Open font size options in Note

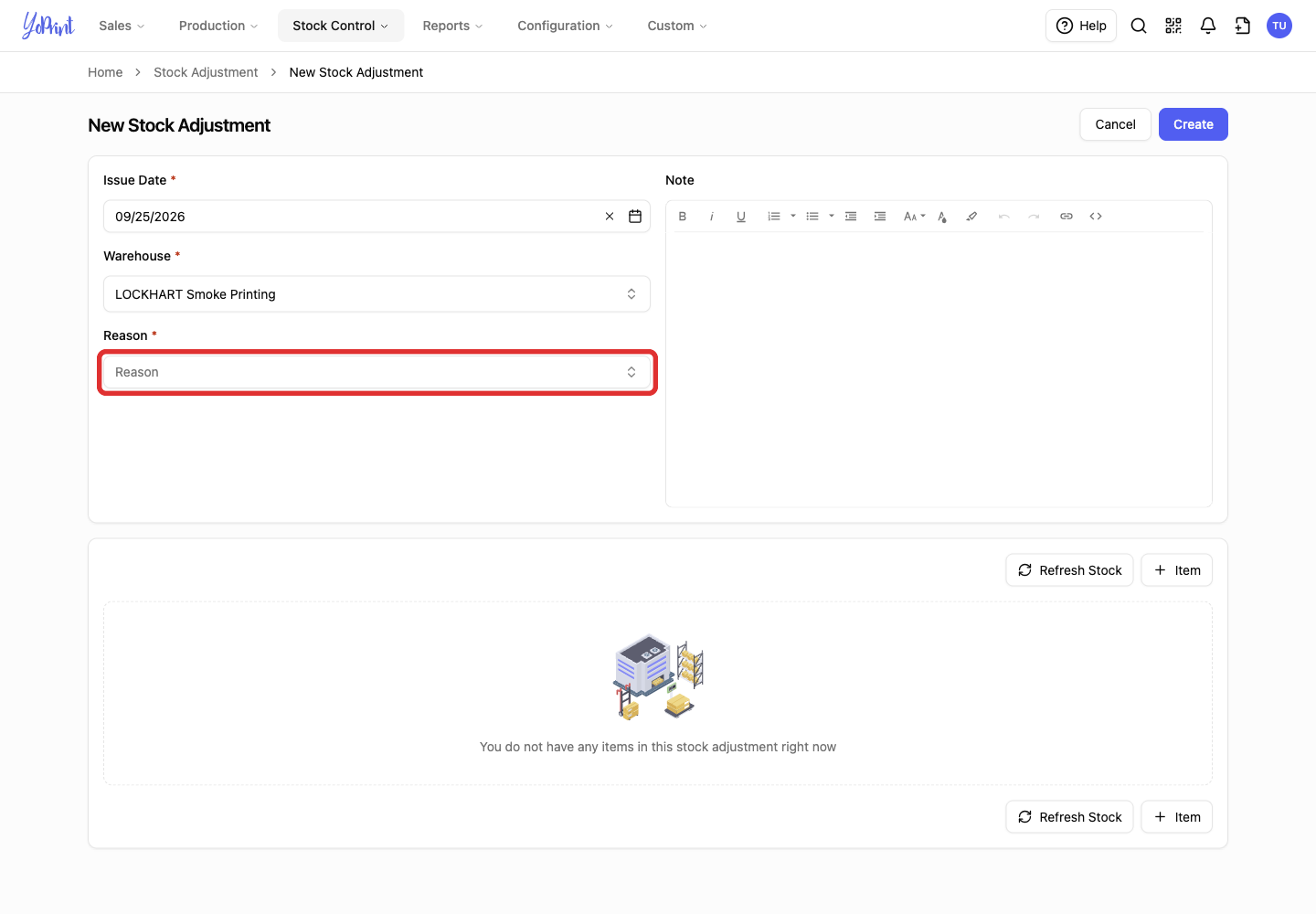pyautogui.click(x=914, y=217)
